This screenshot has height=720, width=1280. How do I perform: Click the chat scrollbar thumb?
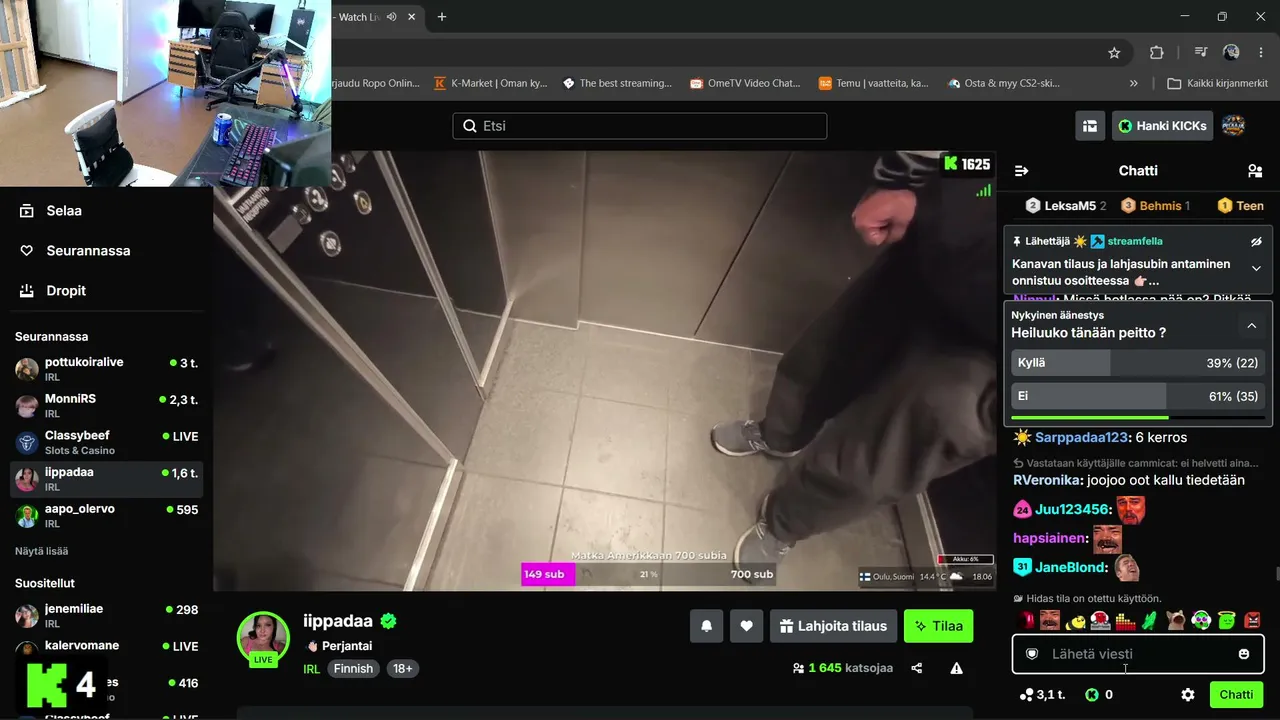click(x=1276, y=573)
